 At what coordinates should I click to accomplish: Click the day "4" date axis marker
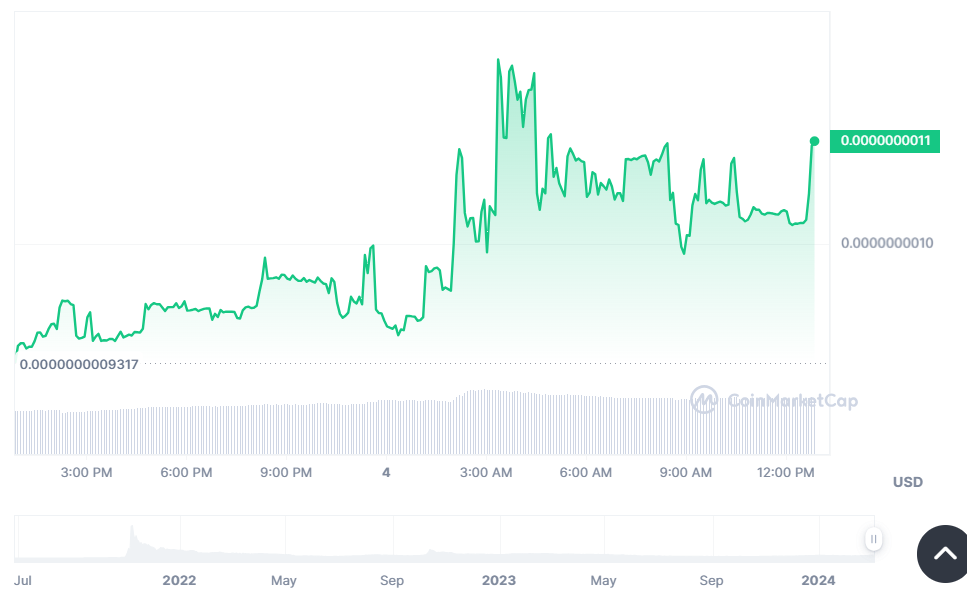pos(386,472)
